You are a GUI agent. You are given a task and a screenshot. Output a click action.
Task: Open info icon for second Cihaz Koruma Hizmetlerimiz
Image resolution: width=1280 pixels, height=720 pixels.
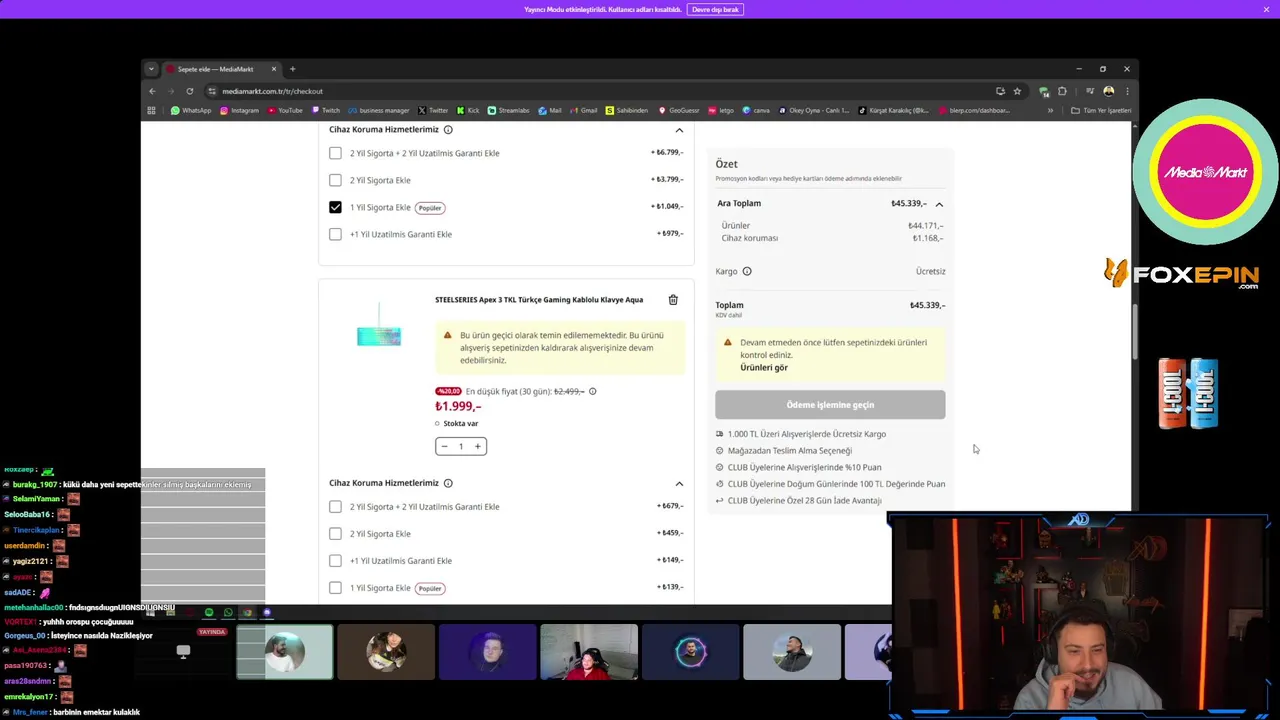(x=448, y=483)
